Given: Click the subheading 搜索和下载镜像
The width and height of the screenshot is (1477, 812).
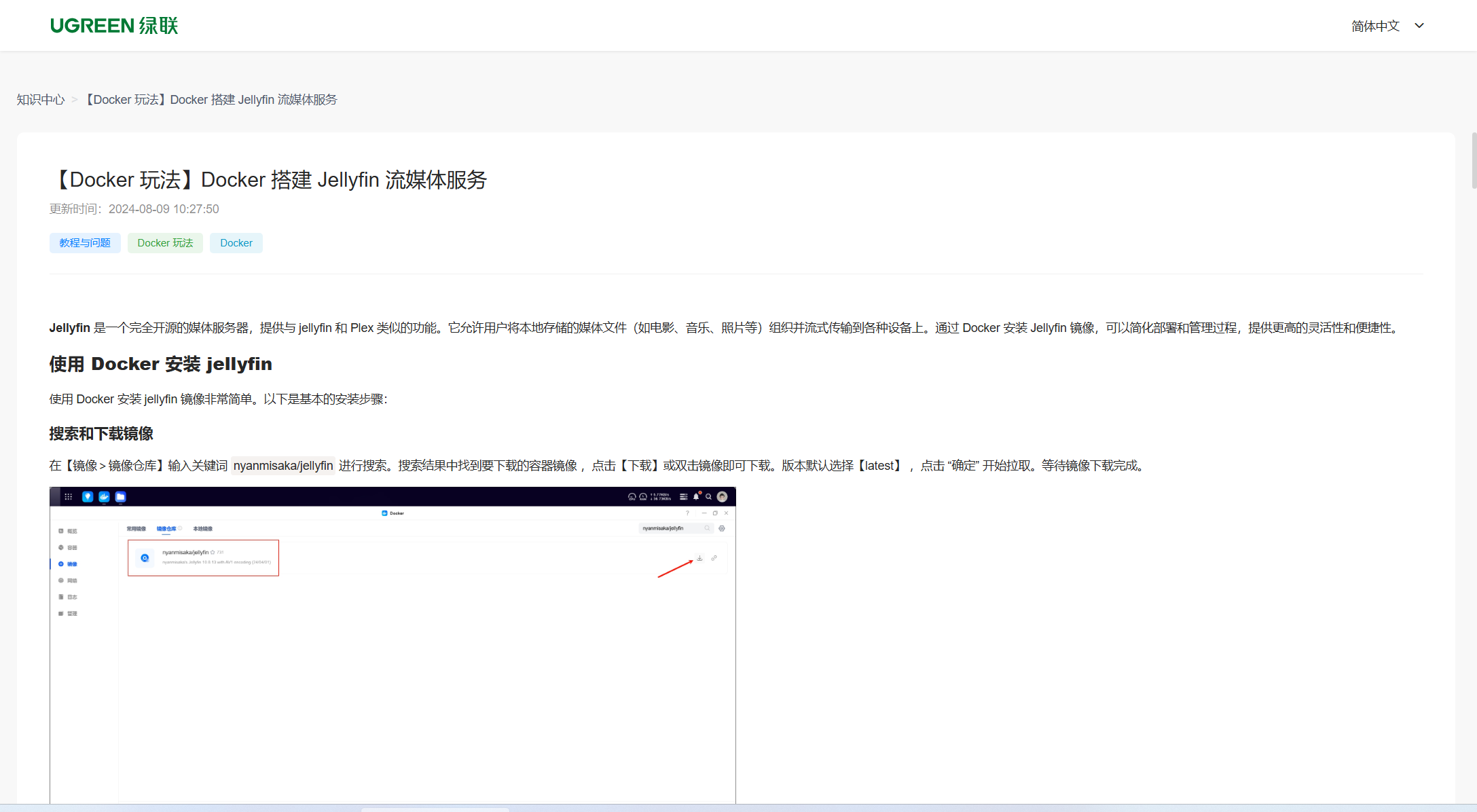Looking at the screenshot, I should coord(101,434).
